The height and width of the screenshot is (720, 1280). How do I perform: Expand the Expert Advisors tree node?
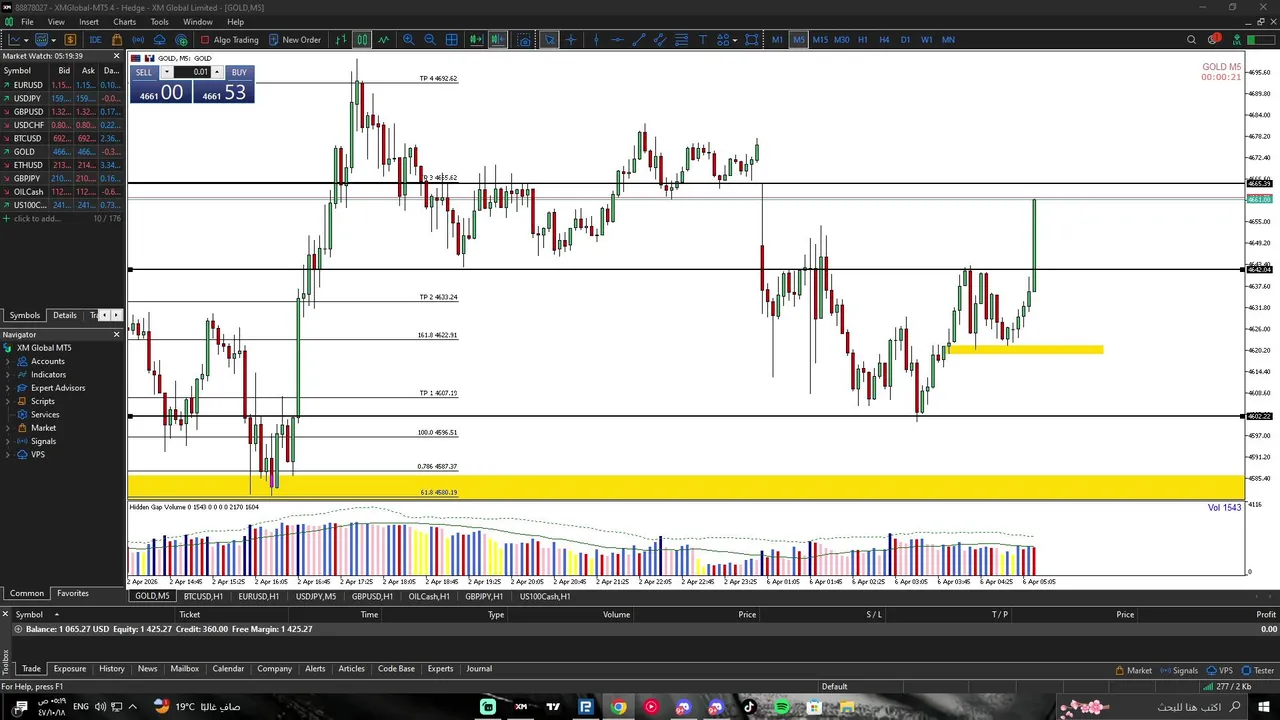point(8,388)
